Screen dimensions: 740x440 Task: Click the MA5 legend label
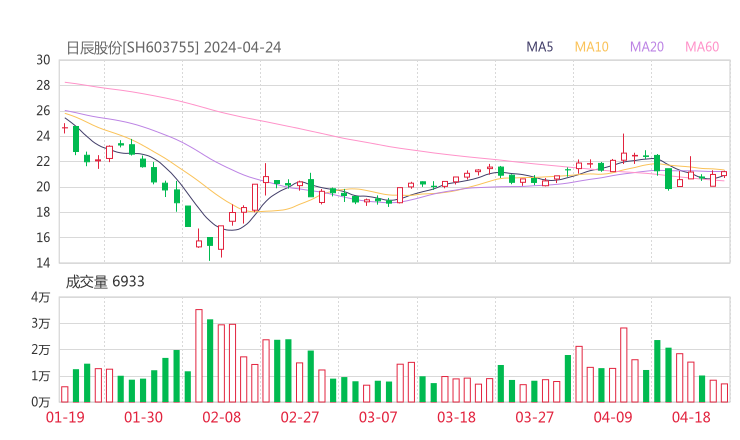(539, 47)
